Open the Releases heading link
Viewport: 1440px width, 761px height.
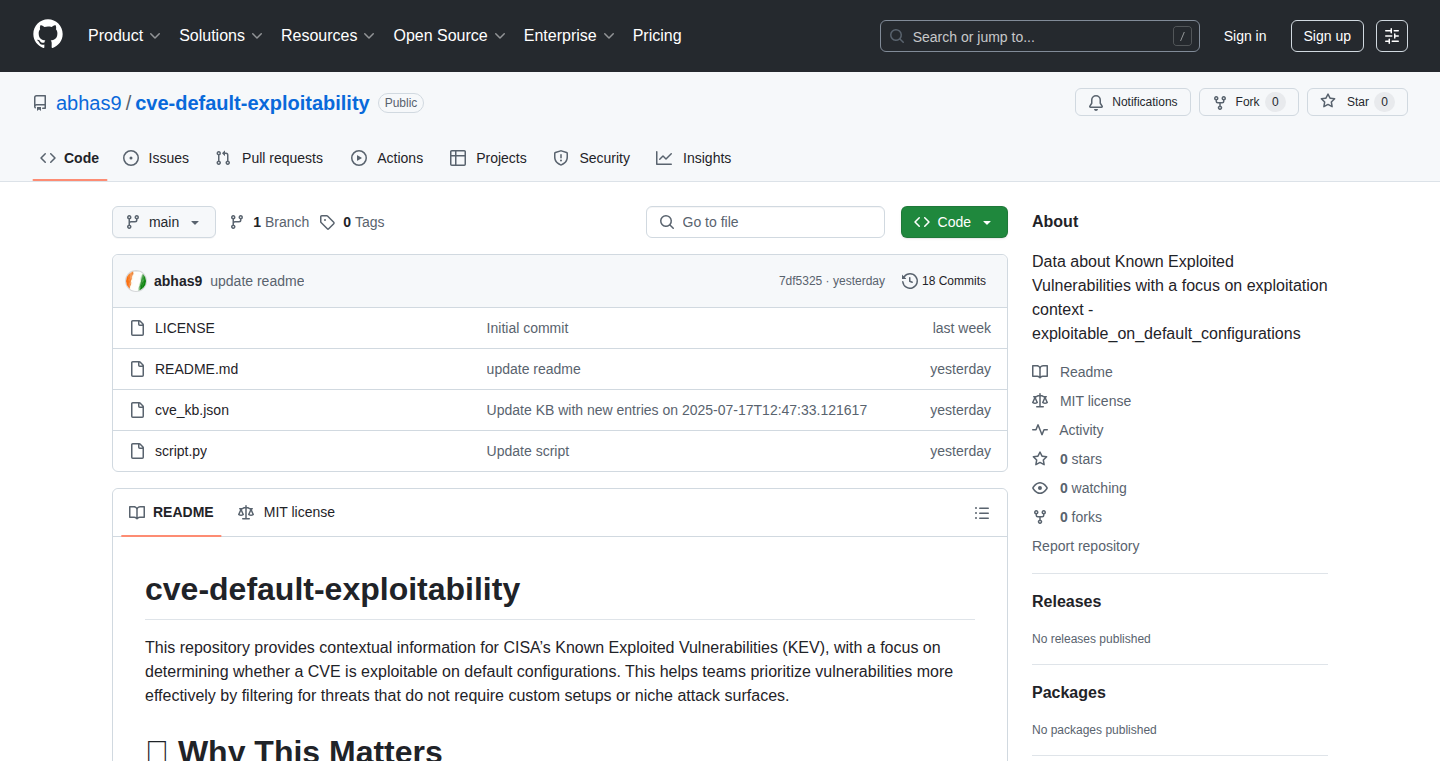[1066, 602]
